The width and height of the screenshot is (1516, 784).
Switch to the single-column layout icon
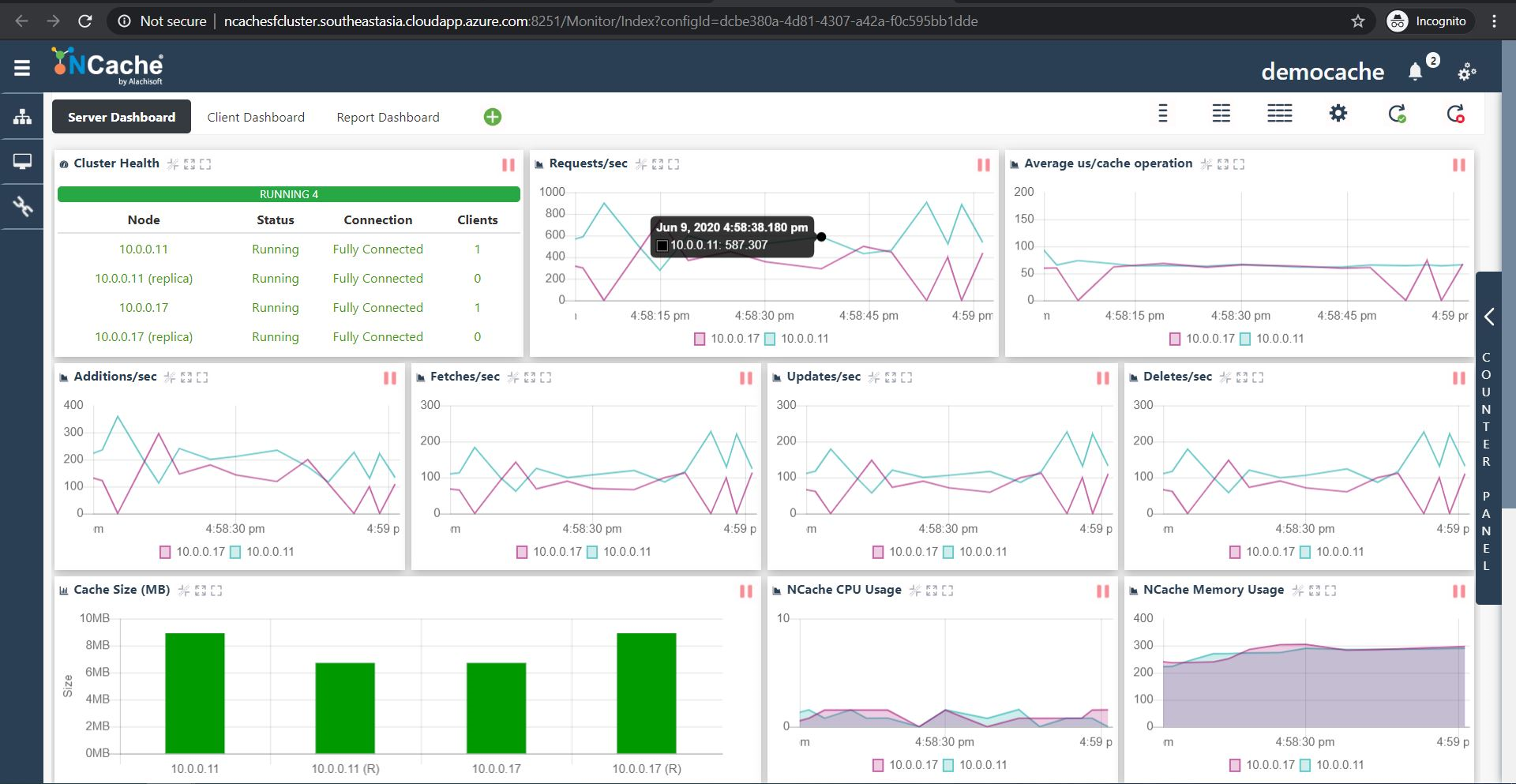[1162, 114]
